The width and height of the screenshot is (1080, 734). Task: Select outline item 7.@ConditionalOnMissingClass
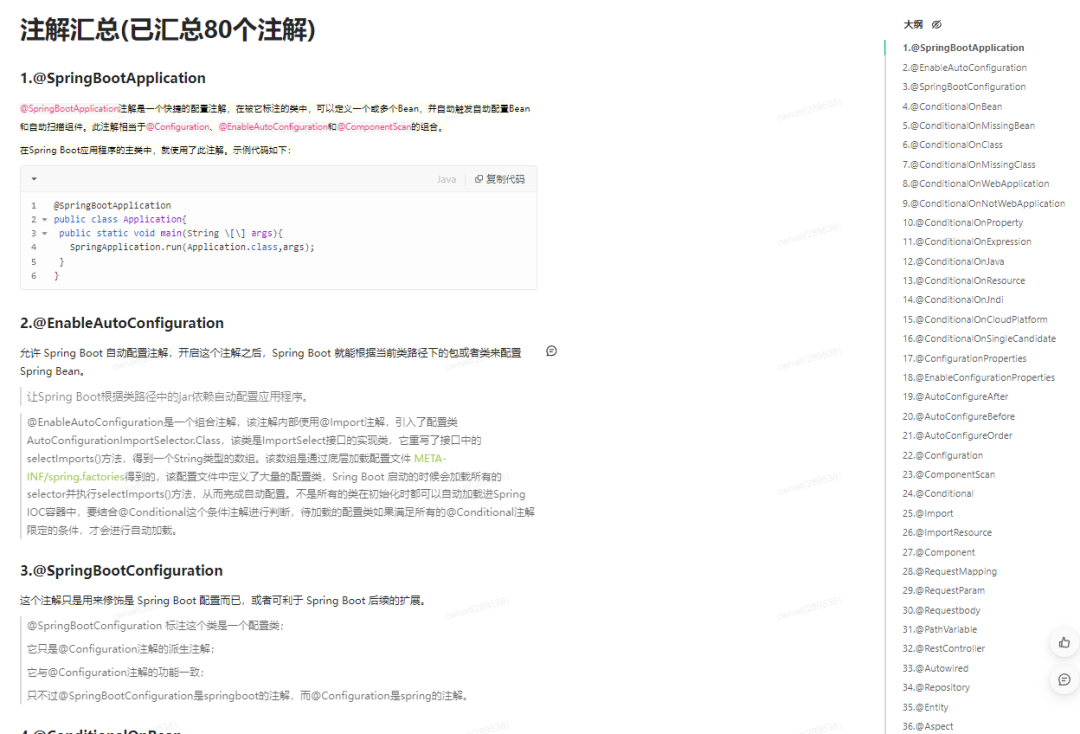point(968,165)
